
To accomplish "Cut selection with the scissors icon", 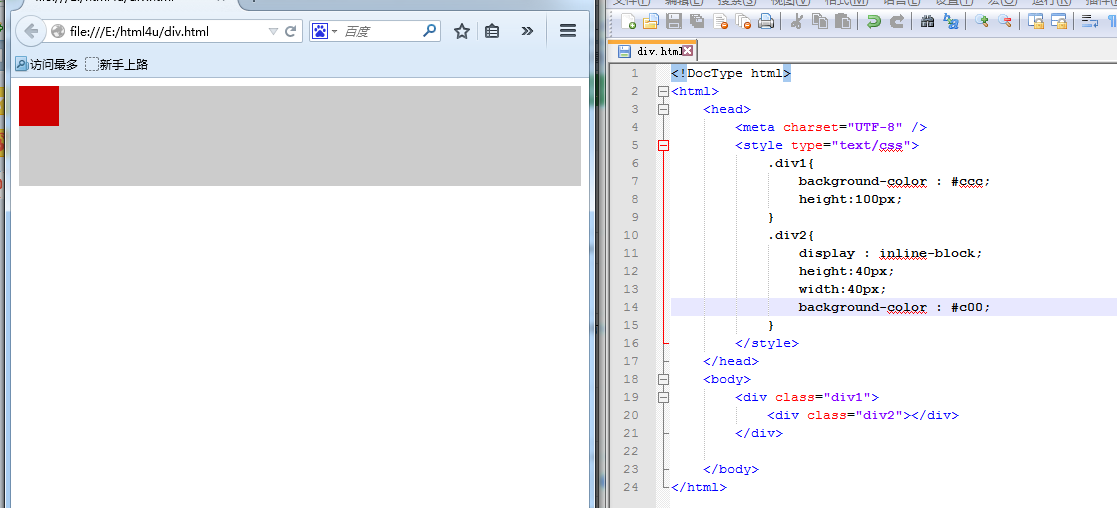I will (796, 21).
